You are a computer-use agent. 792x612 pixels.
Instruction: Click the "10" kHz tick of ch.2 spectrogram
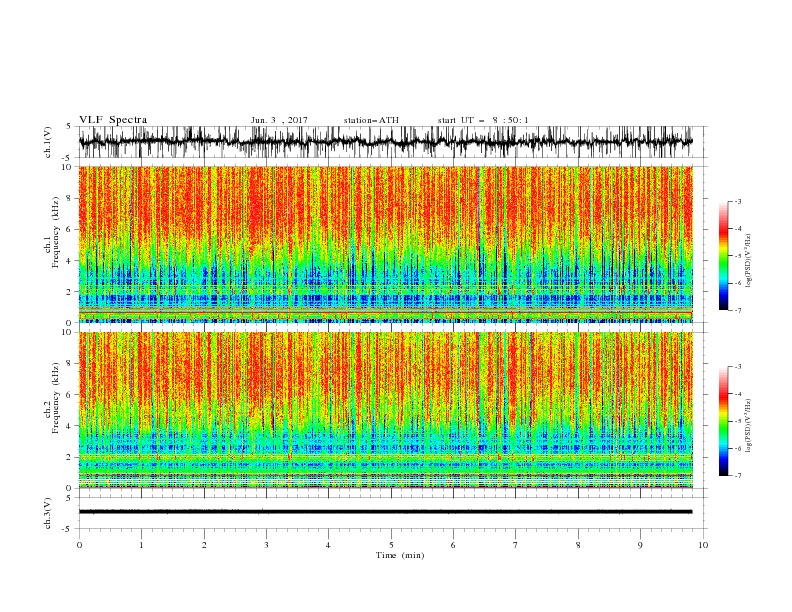coord(67,332)
